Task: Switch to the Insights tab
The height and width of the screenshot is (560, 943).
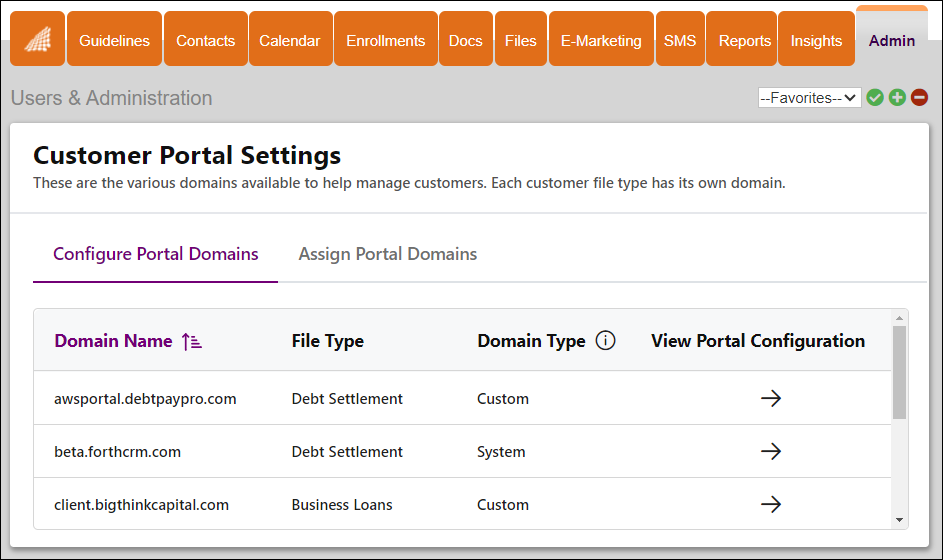Action: tap(816, 38)
